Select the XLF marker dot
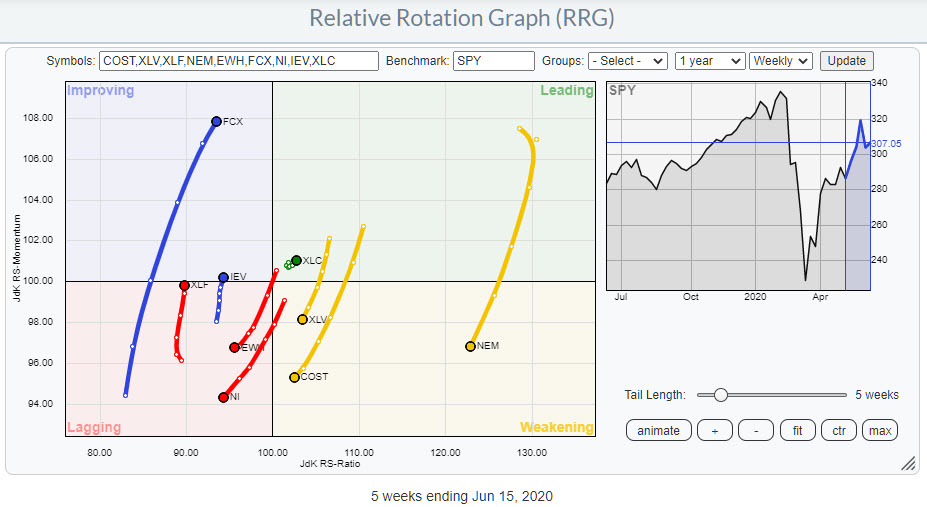This screenshot has width=927, height=507. tap(184, 285)
